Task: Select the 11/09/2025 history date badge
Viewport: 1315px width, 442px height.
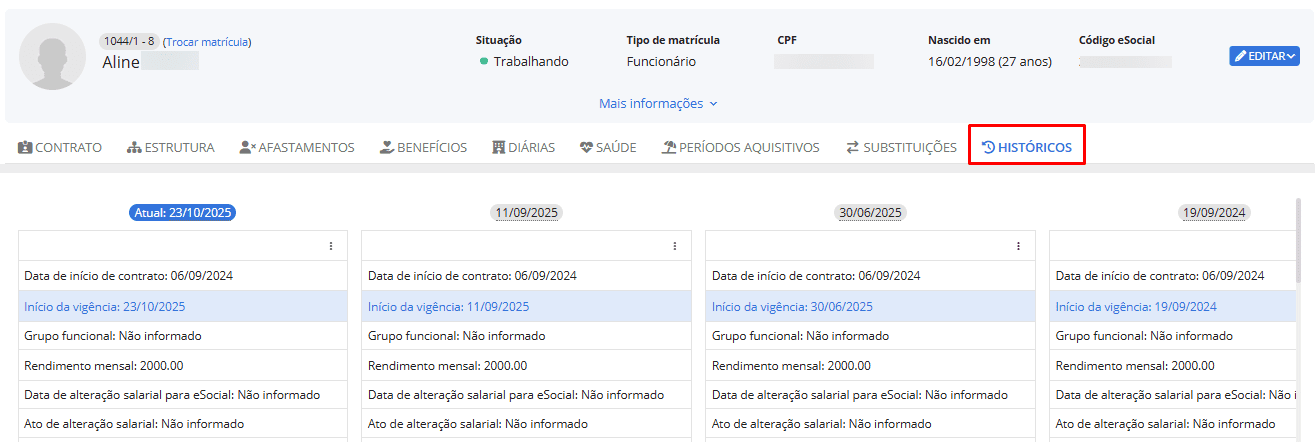Action: [x=527, y=212]
